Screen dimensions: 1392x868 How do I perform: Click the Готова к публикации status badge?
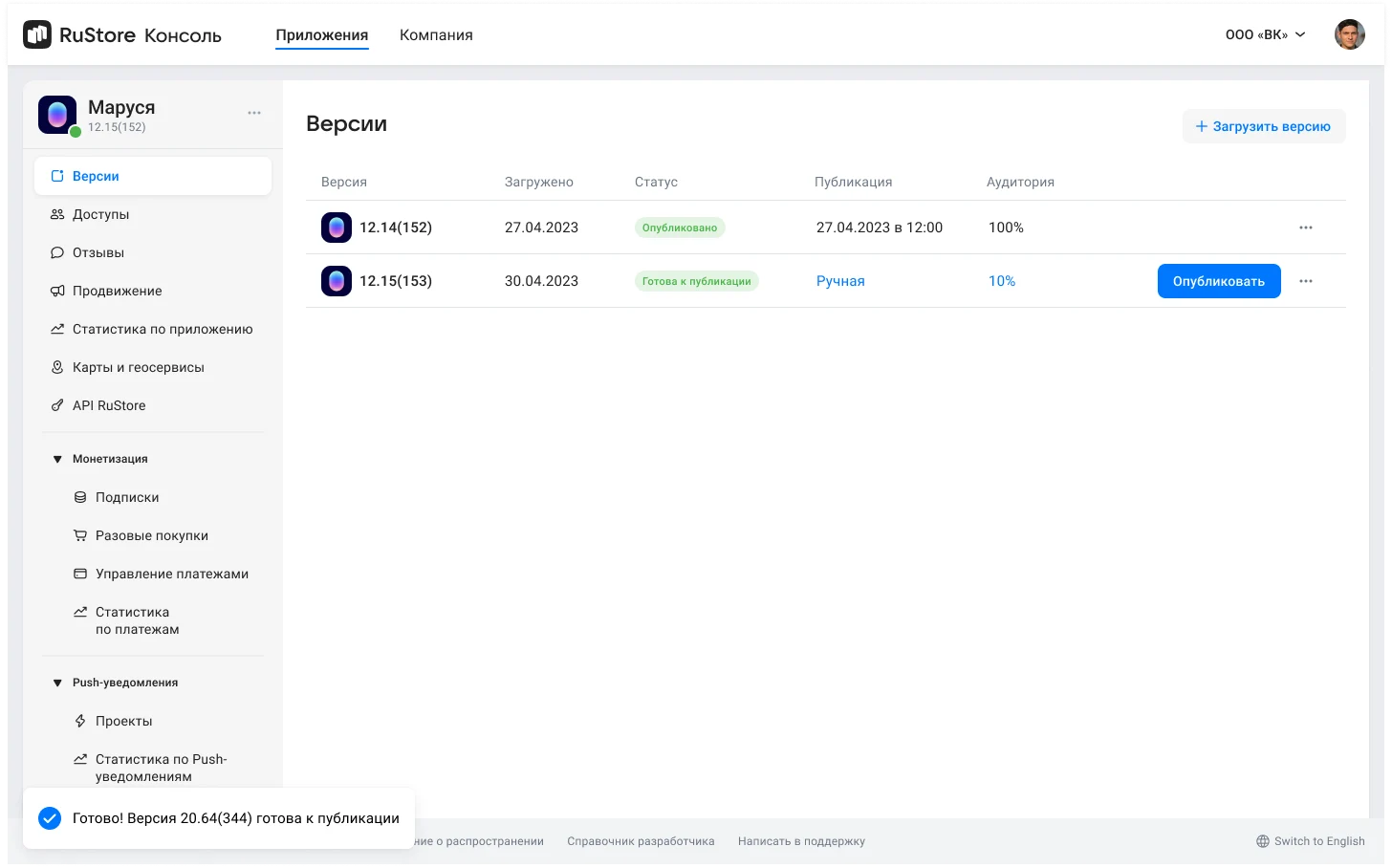click(x=697, y=281)
